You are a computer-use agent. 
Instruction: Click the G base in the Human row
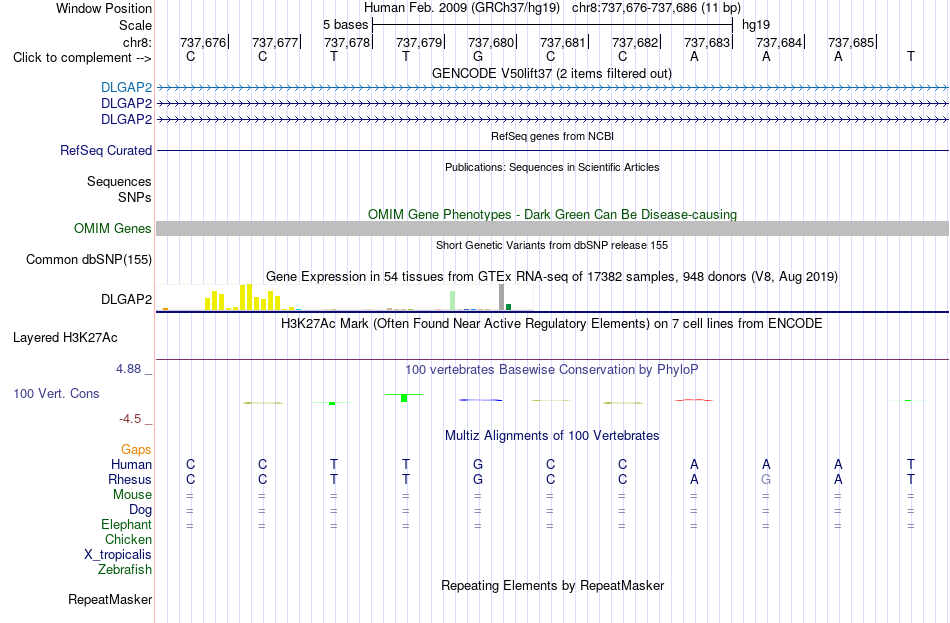coord(478,465)
